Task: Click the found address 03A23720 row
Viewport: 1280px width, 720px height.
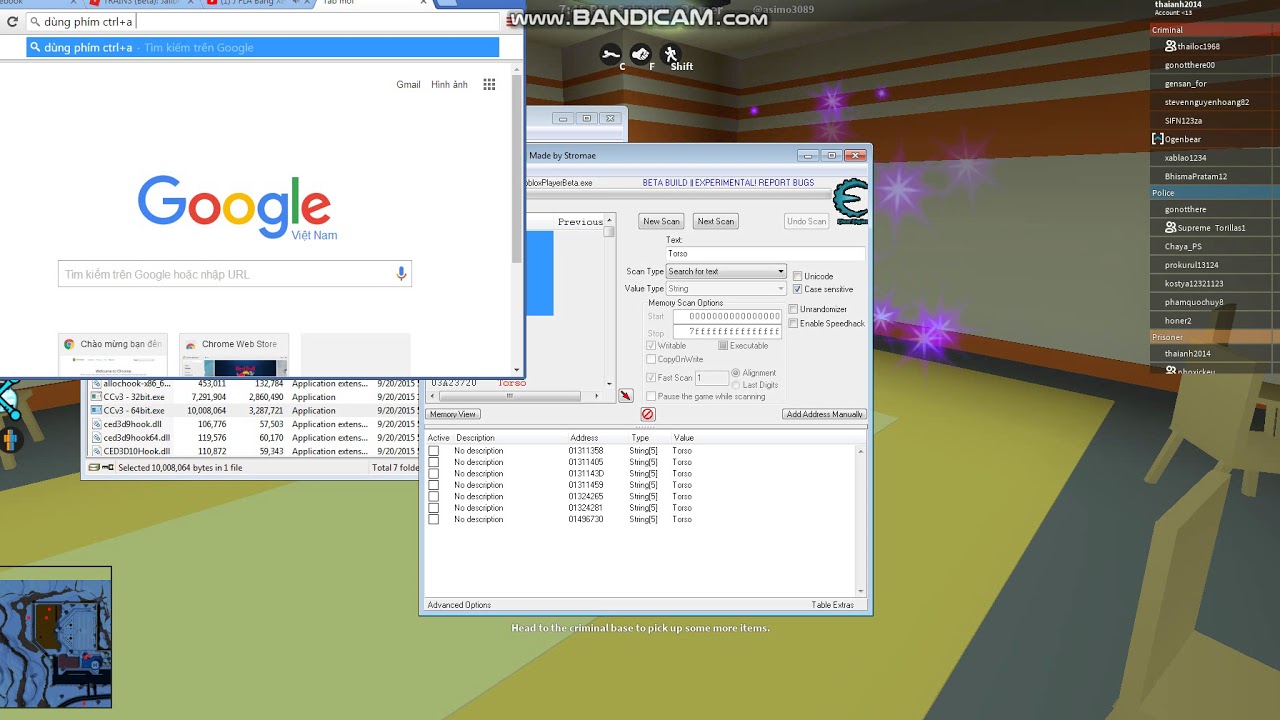Action: [515, 383]
